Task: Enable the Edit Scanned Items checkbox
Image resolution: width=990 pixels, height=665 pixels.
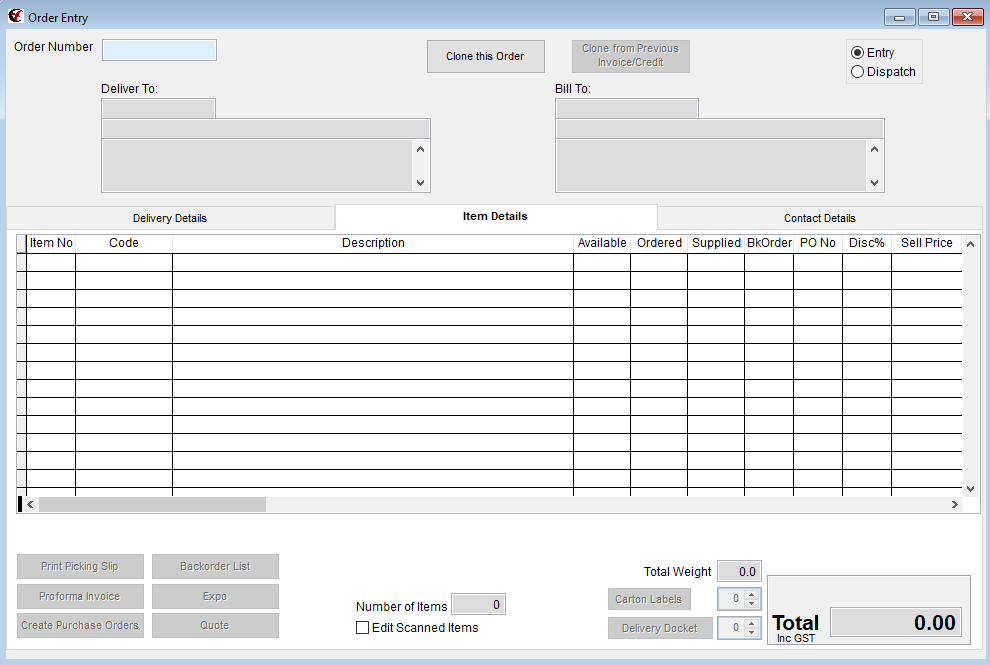Action: [363, 628]
